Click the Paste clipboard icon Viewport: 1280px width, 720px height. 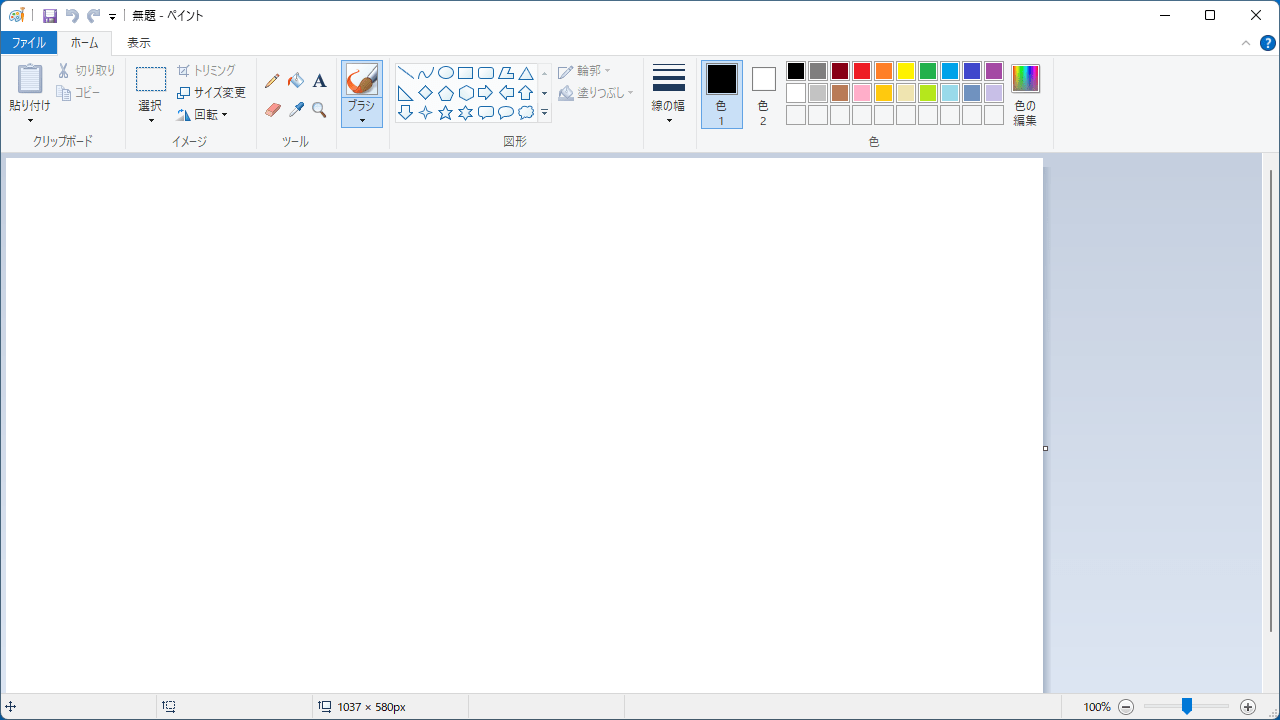pyautogui.click(x=30, y=79)
